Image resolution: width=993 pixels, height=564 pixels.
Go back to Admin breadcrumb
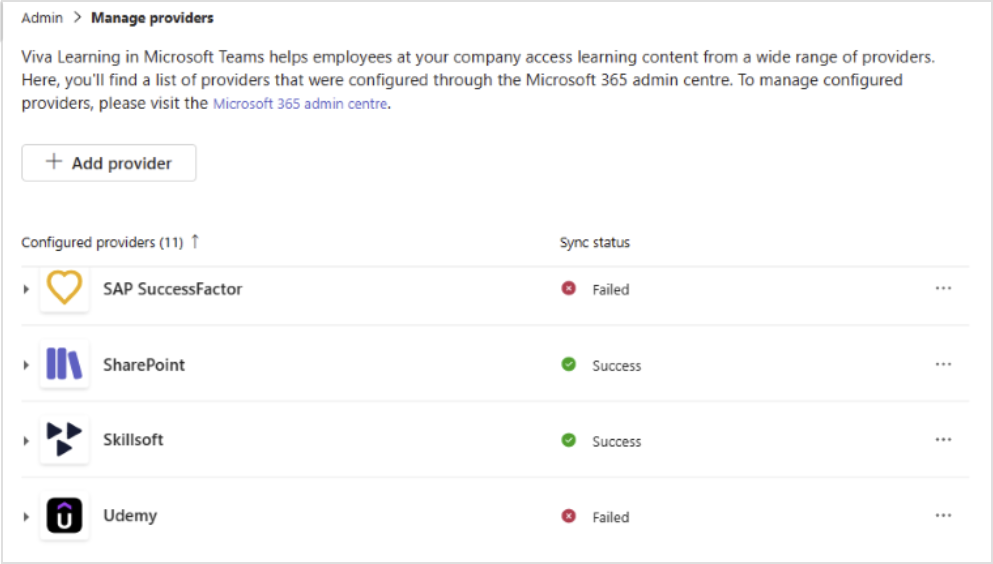tap(42, 18)
